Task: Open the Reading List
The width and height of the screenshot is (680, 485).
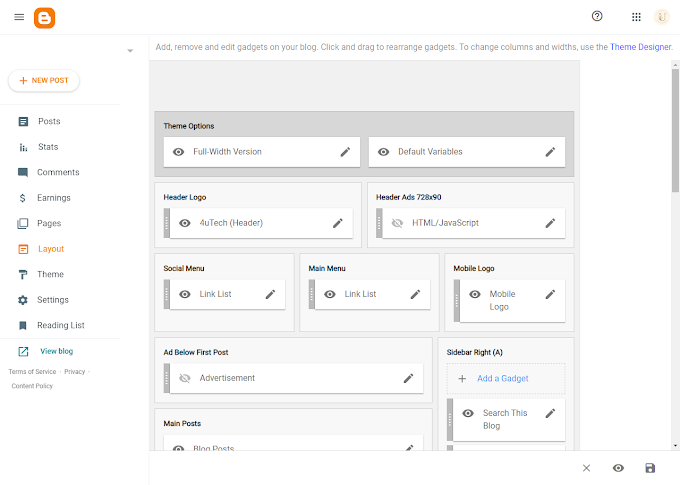Action: click(x=61, y=325)
